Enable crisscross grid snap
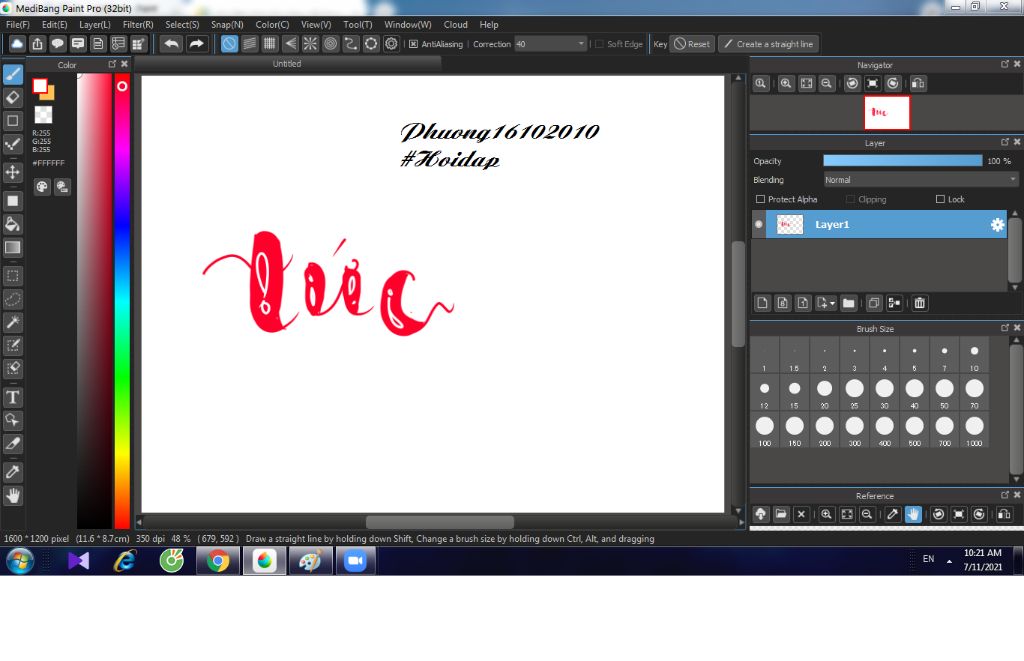This screenshot has width=1024, height=661. click(270, 44)
